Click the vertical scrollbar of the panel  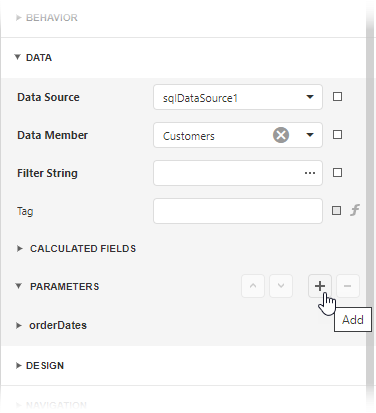[370, 207]
